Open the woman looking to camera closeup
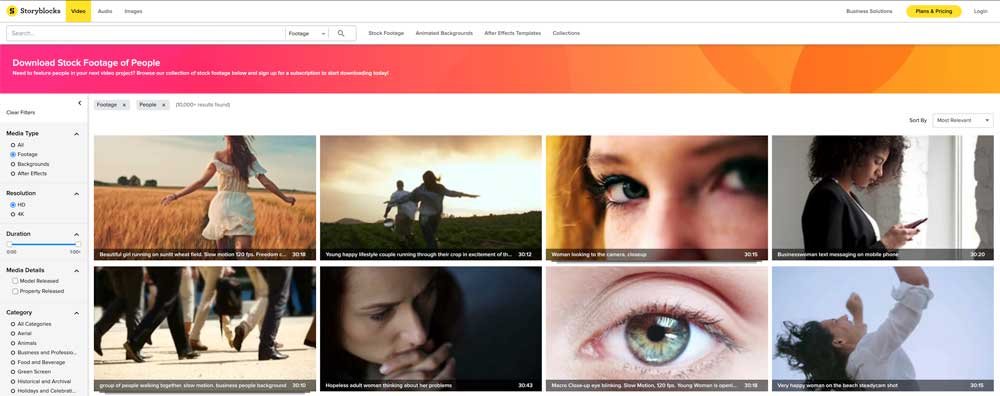 (657, 198)
